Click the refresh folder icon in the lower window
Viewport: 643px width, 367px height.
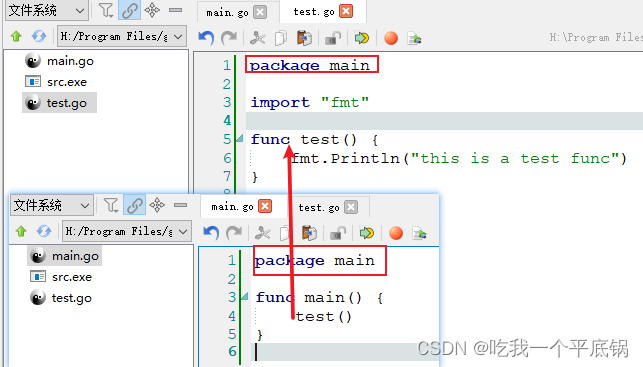click(x=44, y=232)
